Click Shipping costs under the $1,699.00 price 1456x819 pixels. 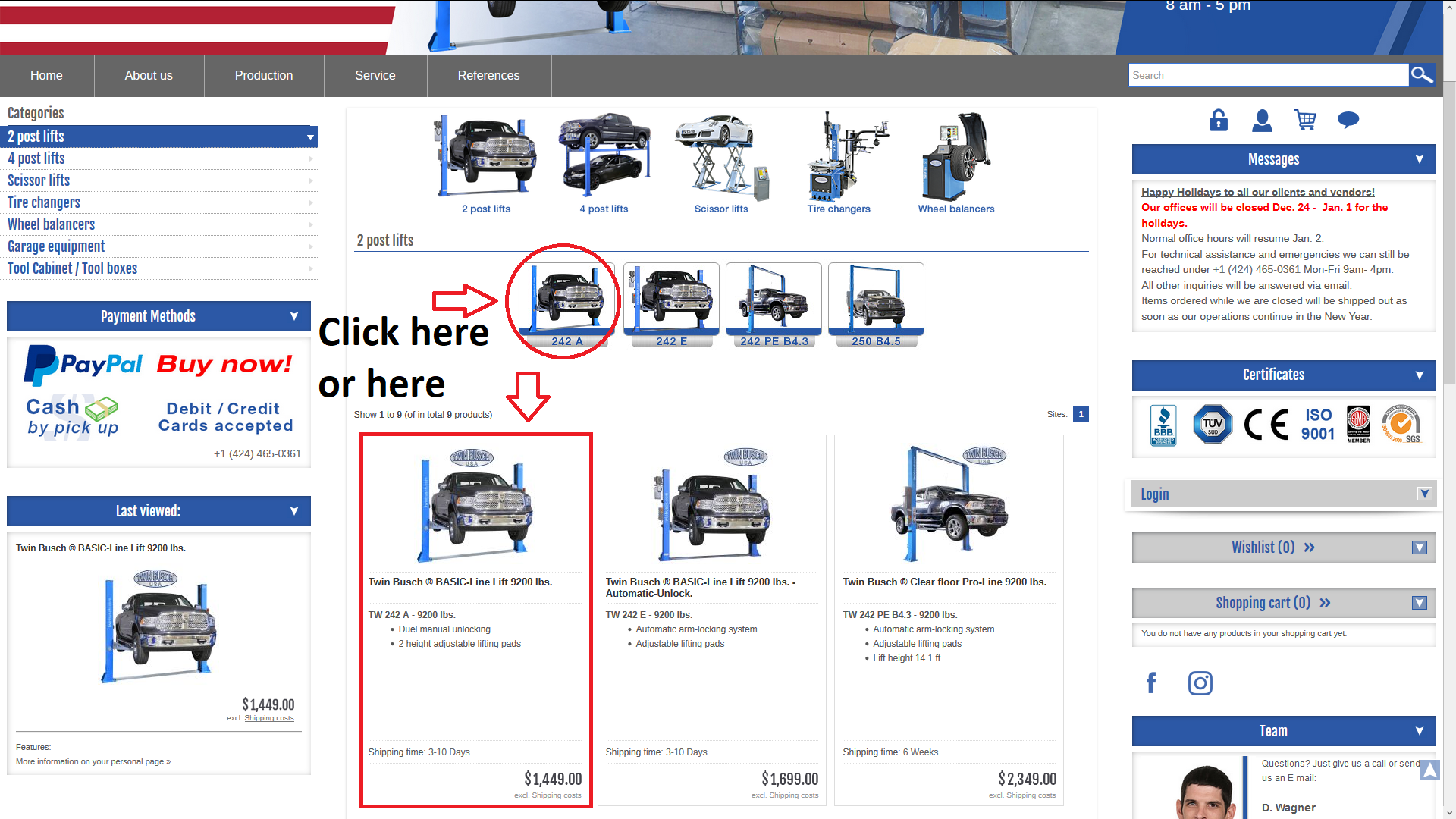[x=794, y=795]
